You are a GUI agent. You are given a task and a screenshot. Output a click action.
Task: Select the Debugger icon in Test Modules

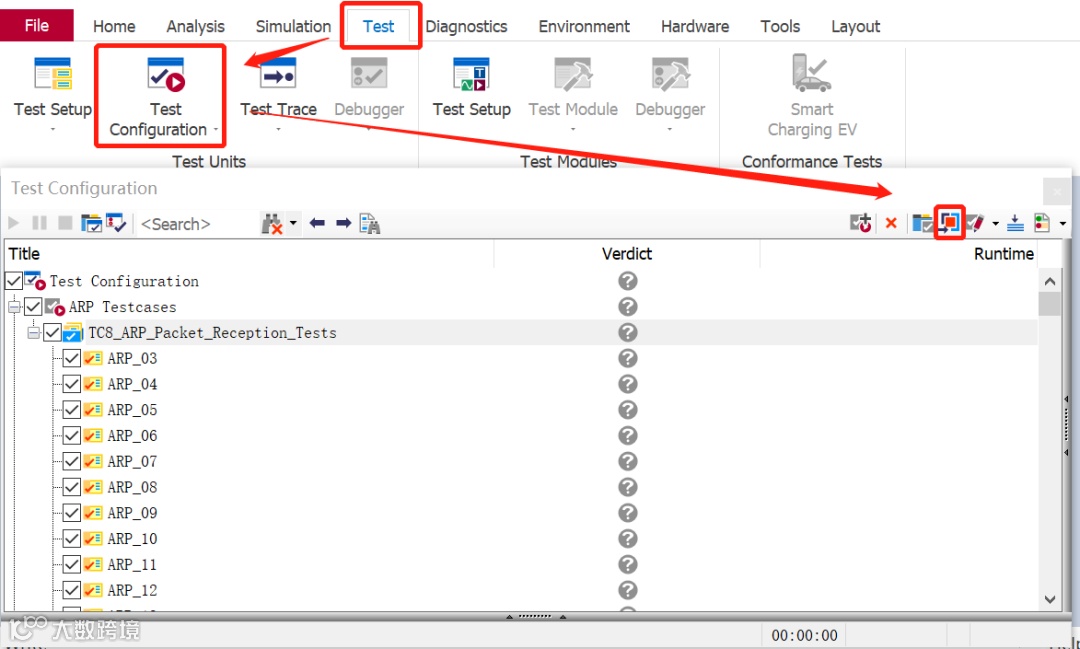[x=670, y=74]
